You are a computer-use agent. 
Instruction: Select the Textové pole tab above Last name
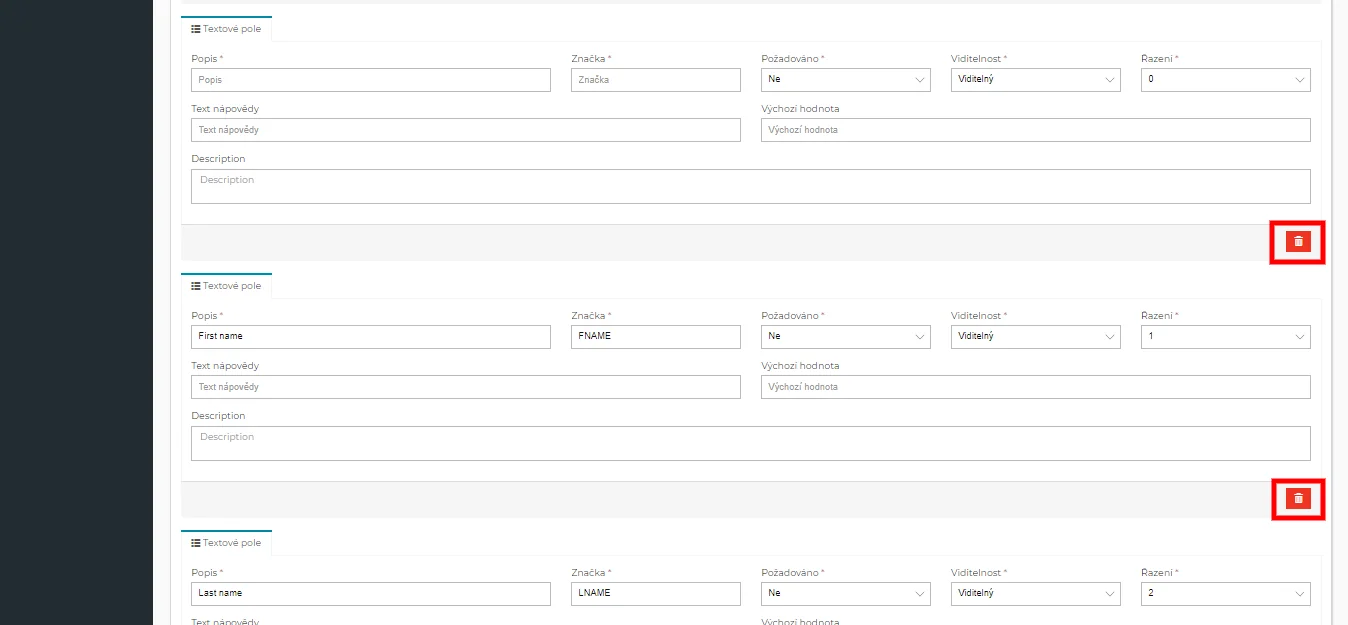click(x=226, y=543)
